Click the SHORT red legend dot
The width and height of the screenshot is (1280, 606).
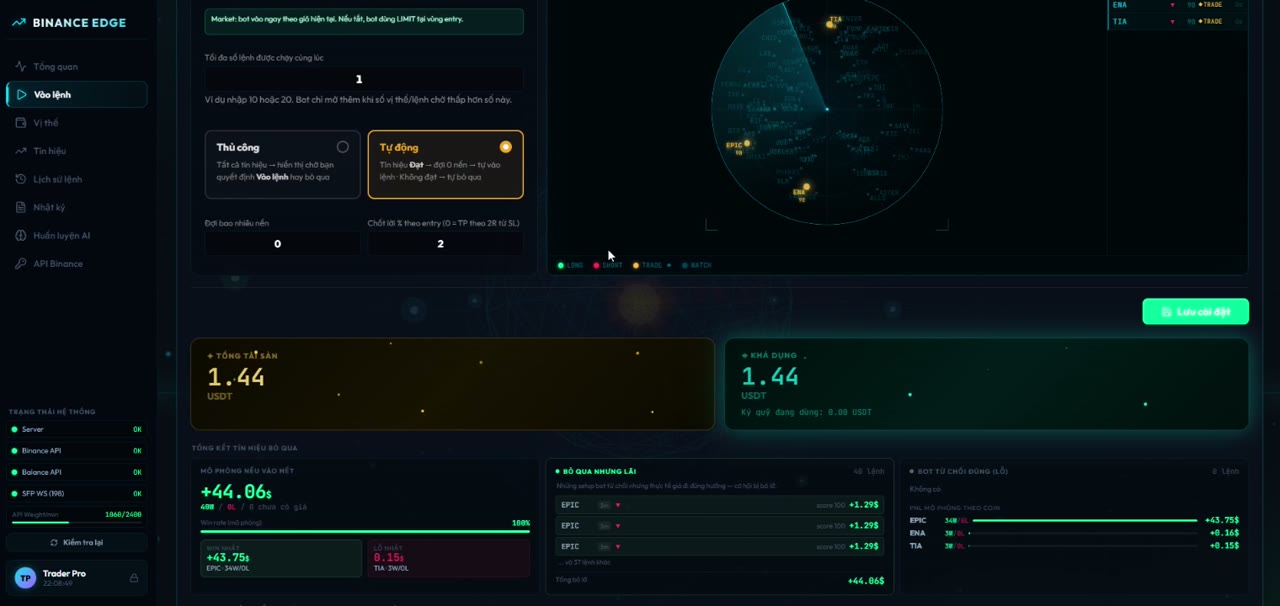pos(597,265)
